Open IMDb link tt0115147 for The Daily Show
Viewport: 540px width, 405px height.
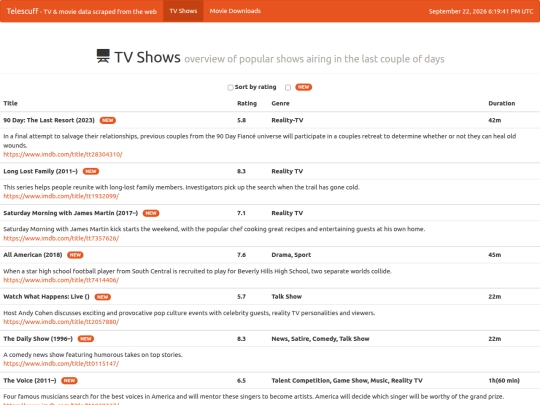(61, 364)
